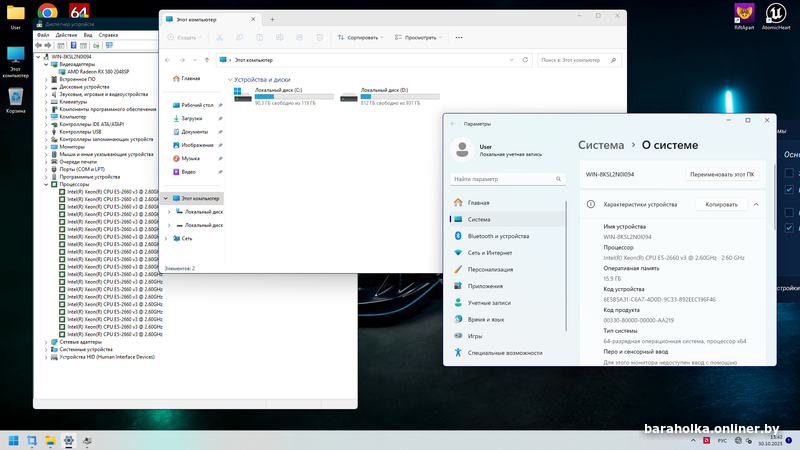Viewport: 800px width, 450px height.
Task: Click the refresh icon in Explorer address bar
Action: 523,60
